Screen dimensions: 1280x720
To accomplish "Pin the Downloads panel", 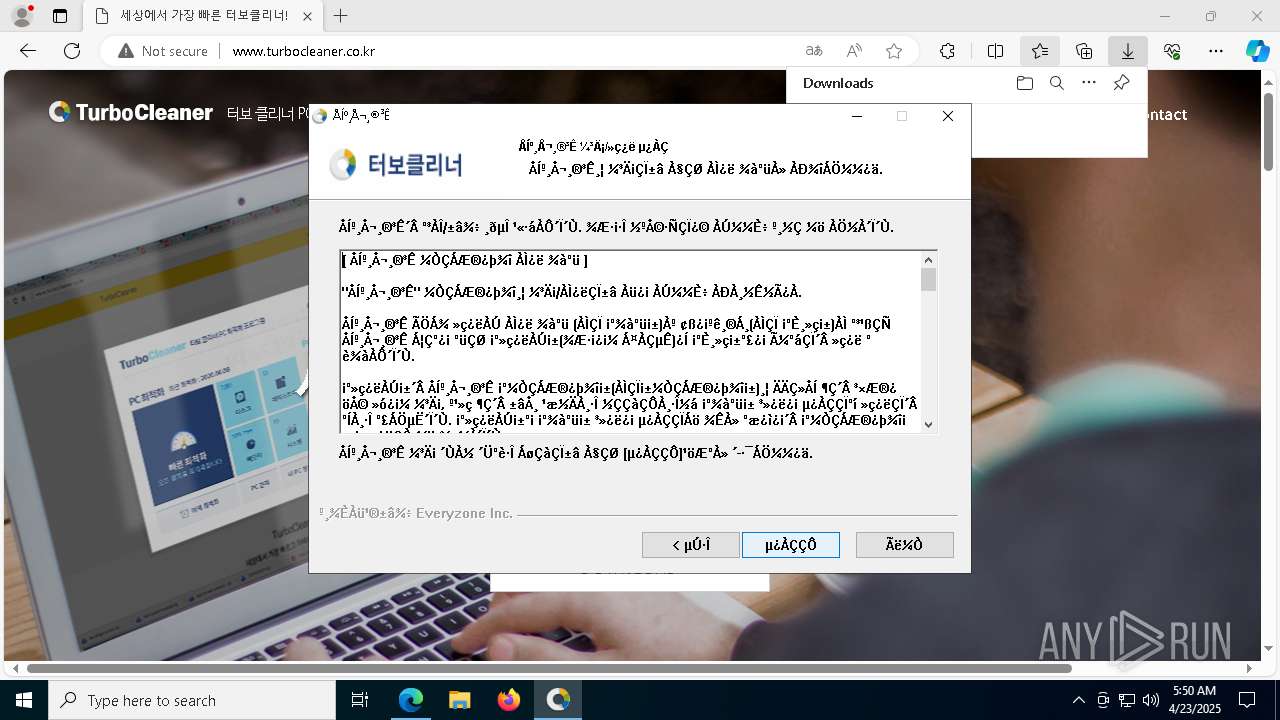I will point(1121,83).
